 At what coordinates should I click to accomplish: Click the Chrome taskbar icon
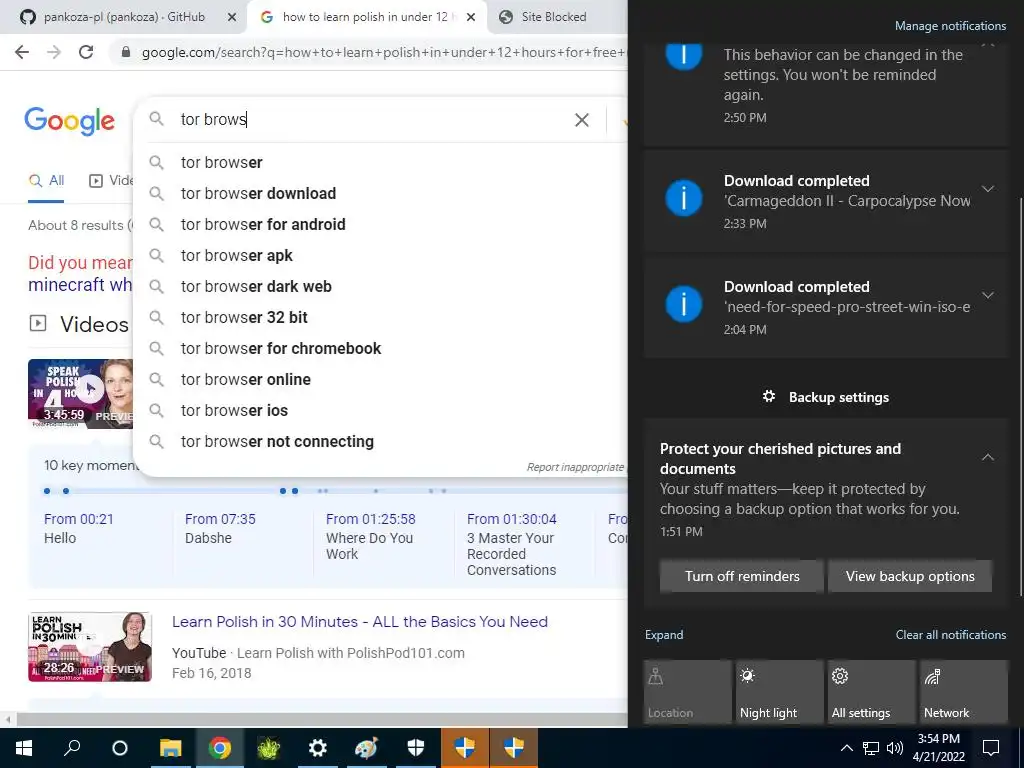[219, 748]
